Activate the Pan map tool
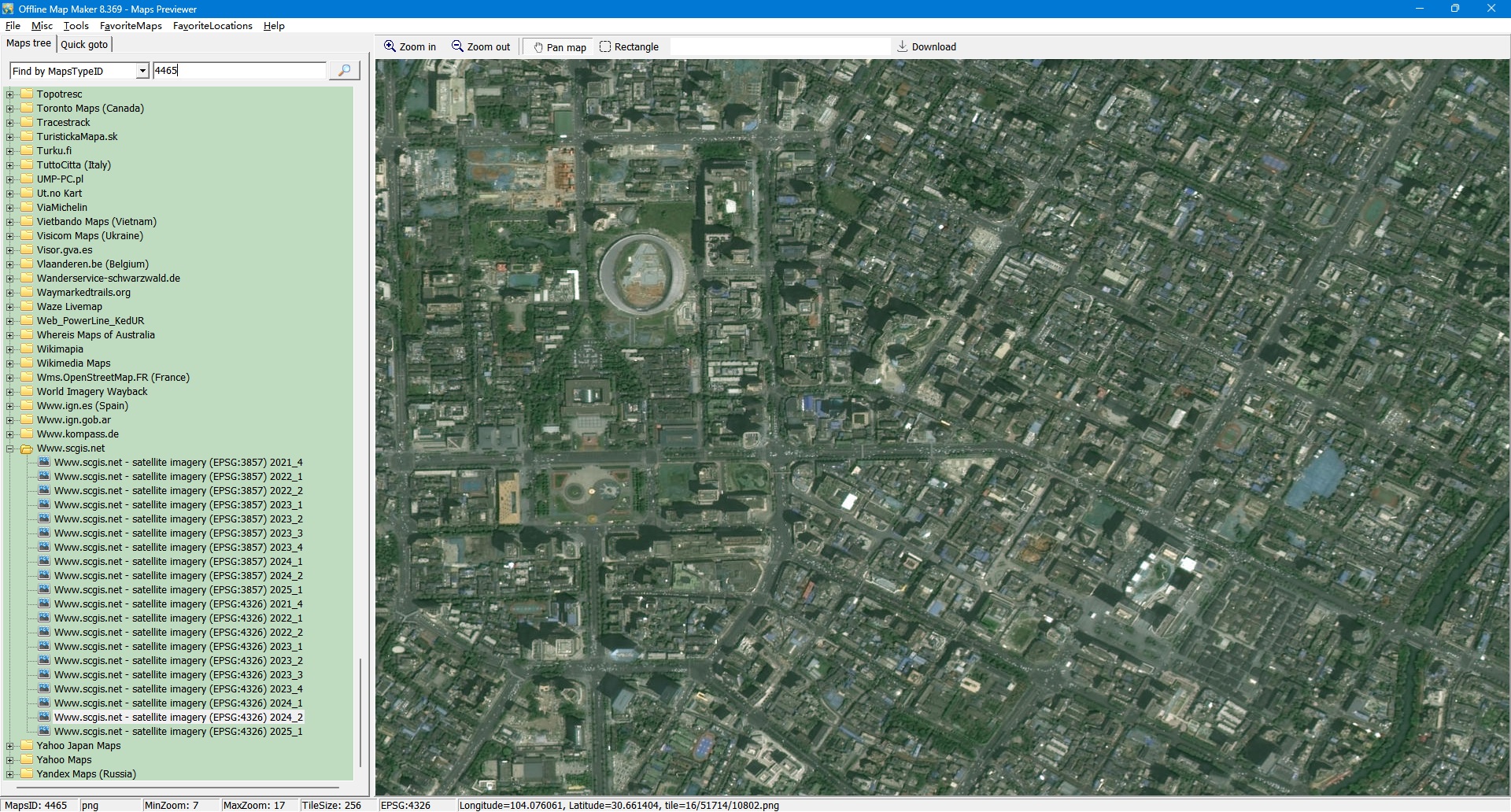The height and width of the screenshot is (812, 1511). click(x=560, y=47)
